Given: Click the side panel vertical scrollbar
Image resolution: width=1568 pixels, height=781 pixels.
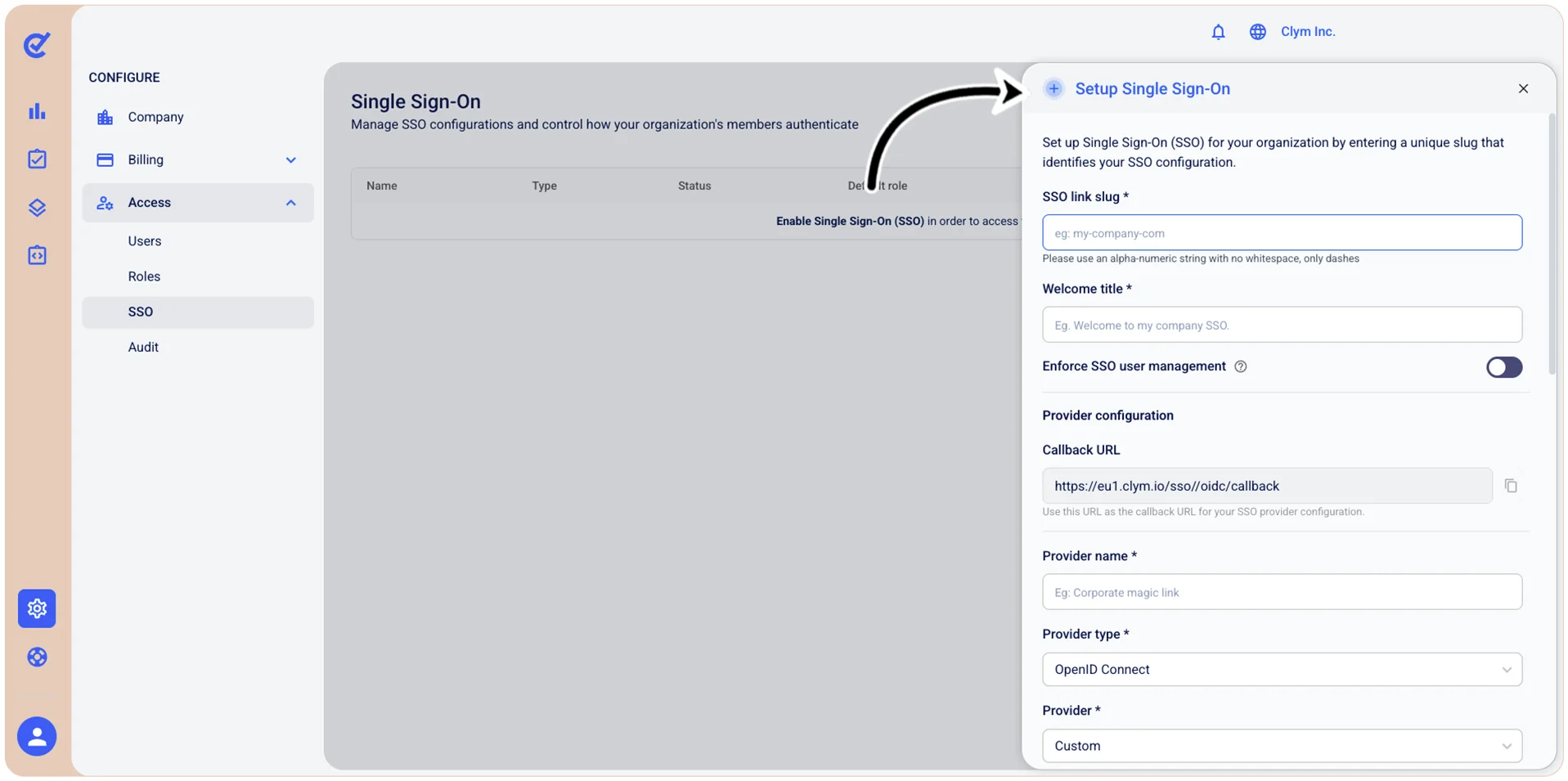Looking at the screenshot, I should pyautogui.click(x=1552, y=244).
